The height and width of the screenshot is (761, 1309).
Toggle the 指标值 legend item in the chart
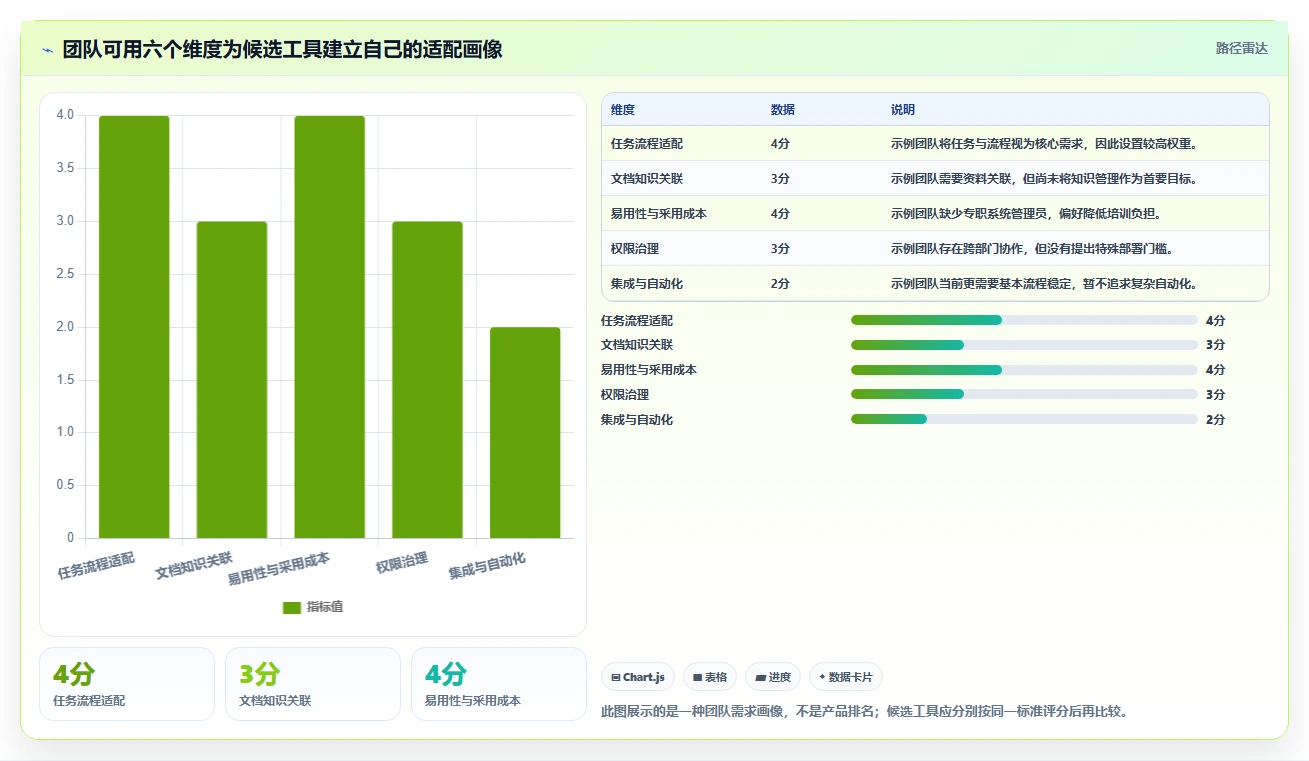click(x=313, y=607)
